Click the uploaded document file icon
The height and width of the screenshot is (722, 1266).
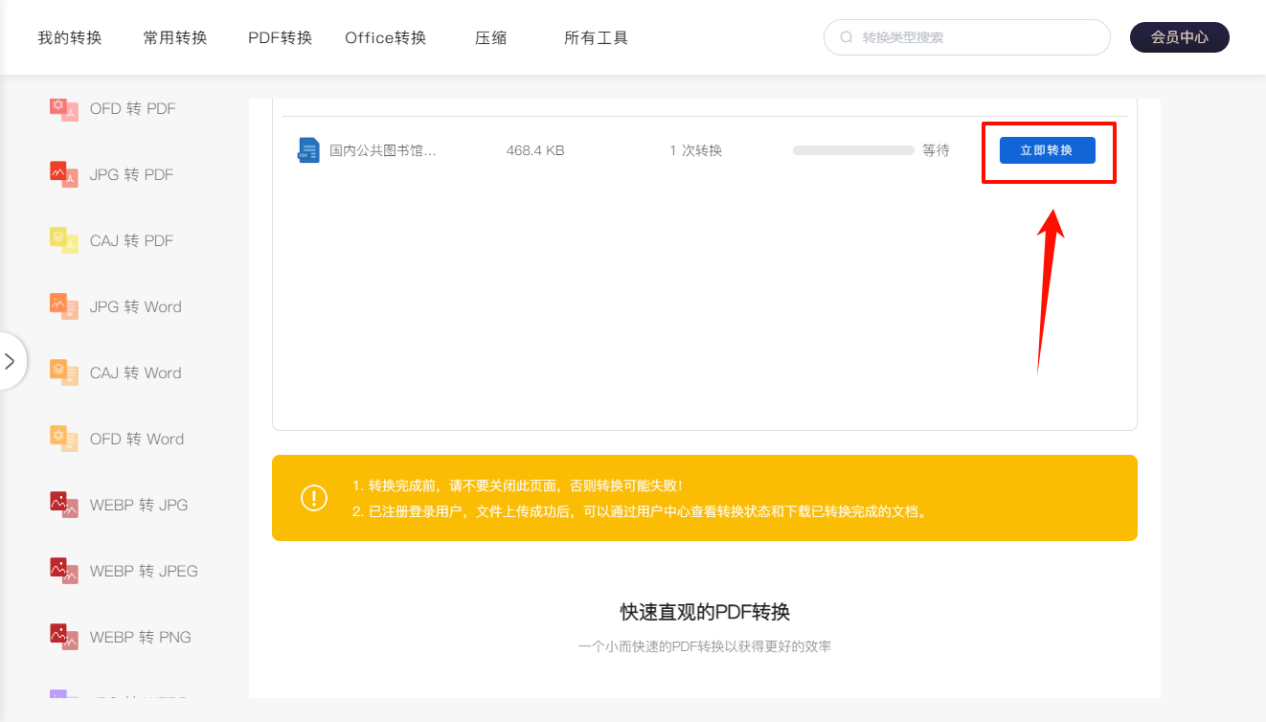click(x=308, y=151)
